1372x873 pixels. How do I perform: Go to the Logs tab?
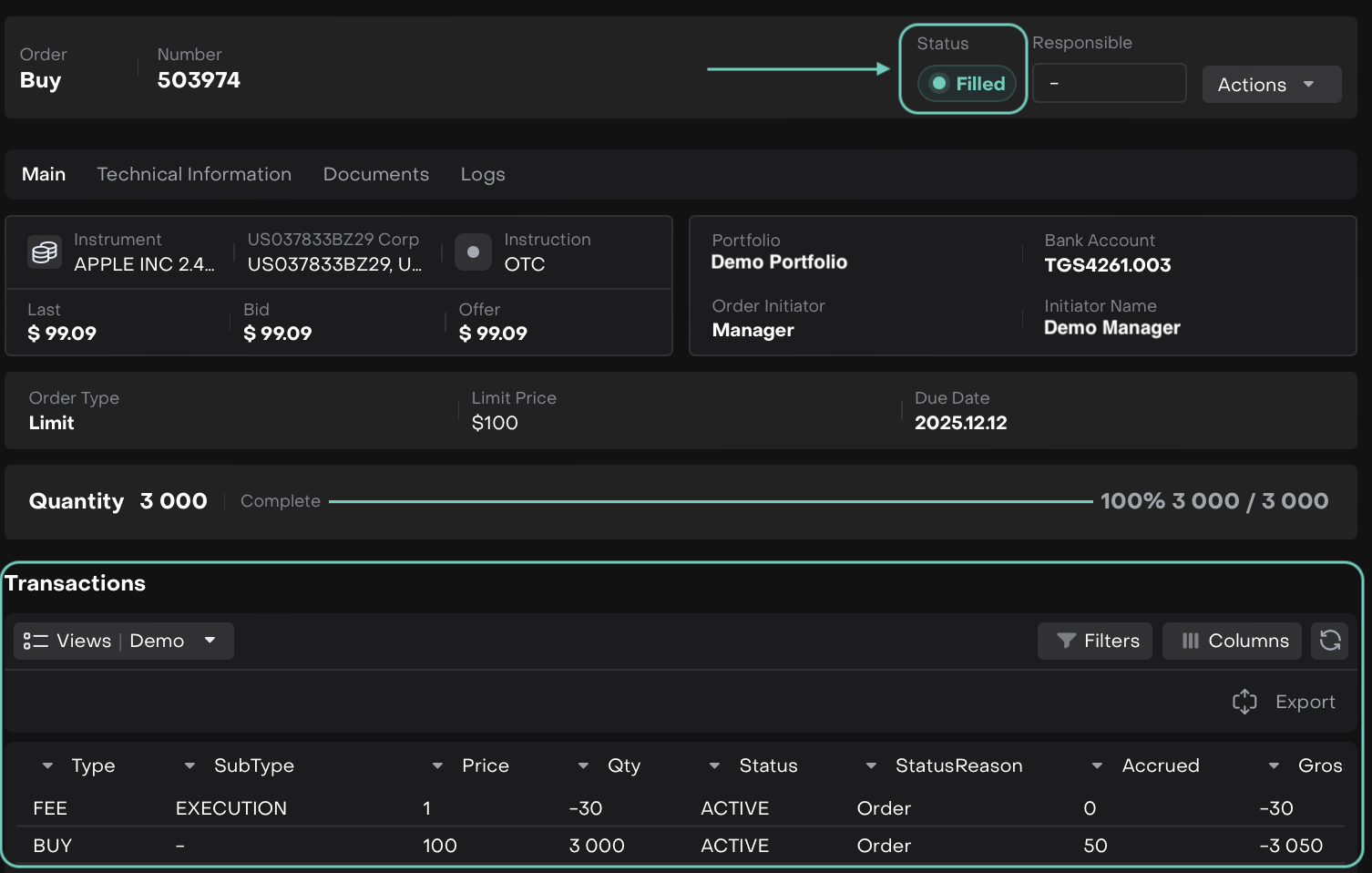[x=482, y=174]
